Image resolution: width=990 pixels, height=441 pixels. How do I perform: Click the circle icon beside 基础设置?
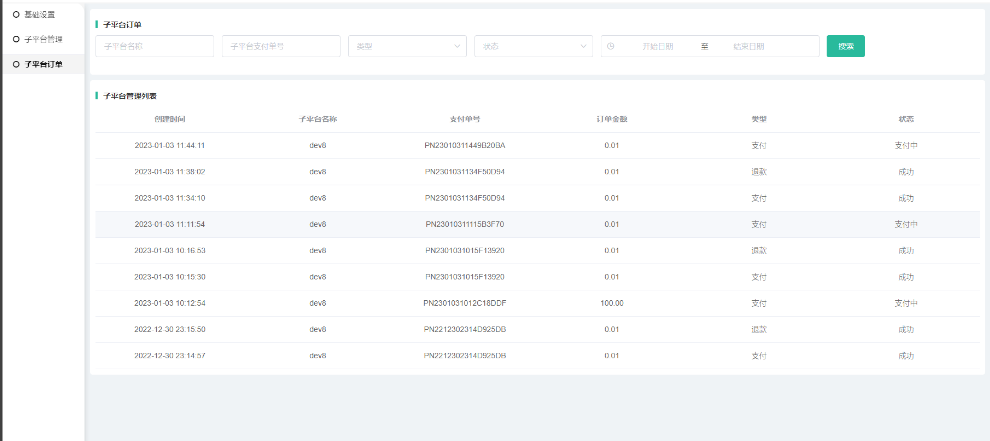click(x=16, y=14)
